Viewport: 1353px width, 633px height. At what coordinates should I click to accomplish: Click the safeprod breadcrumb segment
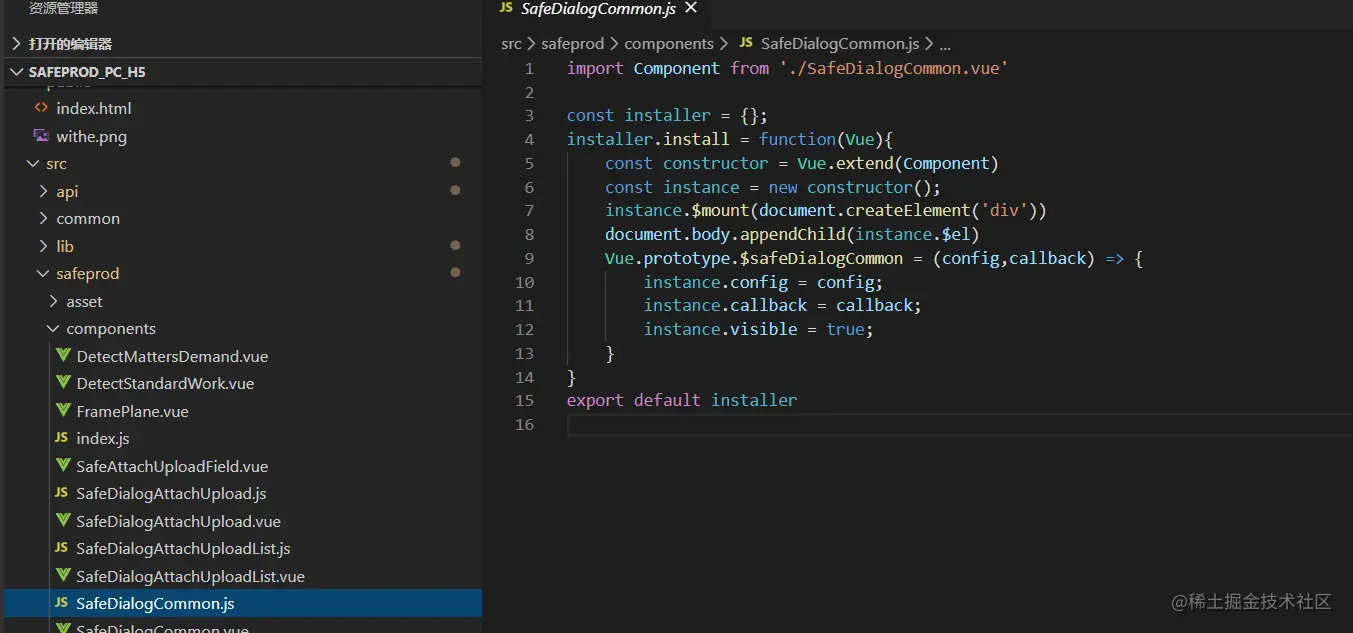[x=573, y=44]
